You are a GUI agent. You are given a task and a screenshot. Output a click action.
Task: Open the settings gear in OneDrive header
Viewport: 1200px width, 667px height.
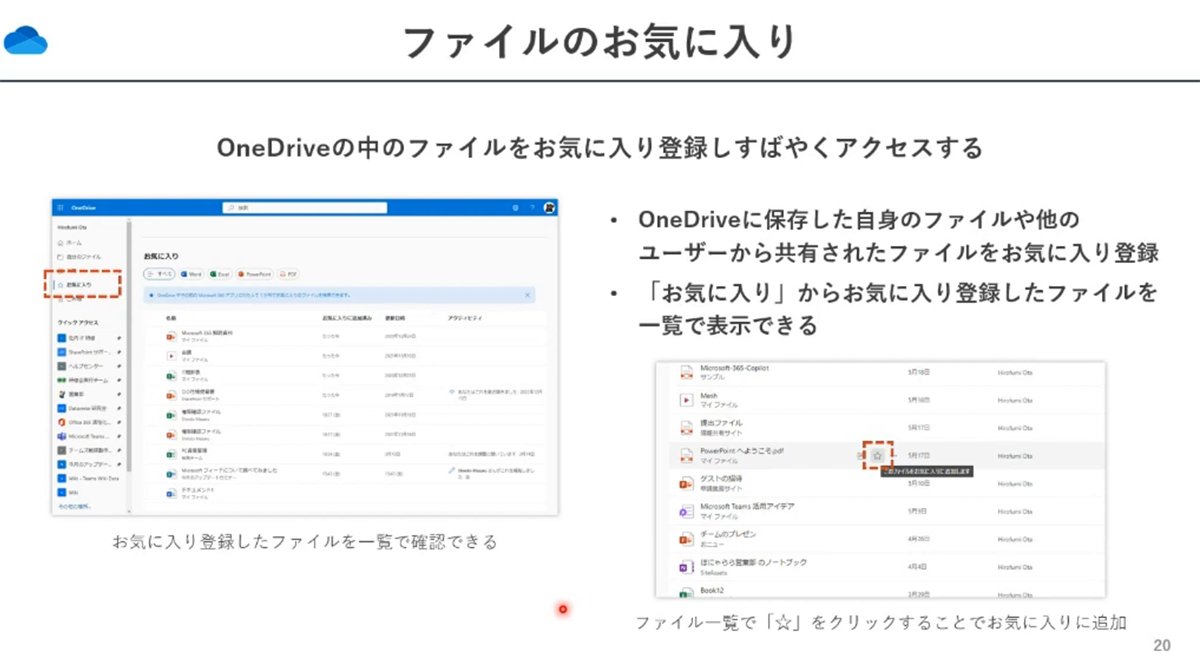[x=515, y=208]
